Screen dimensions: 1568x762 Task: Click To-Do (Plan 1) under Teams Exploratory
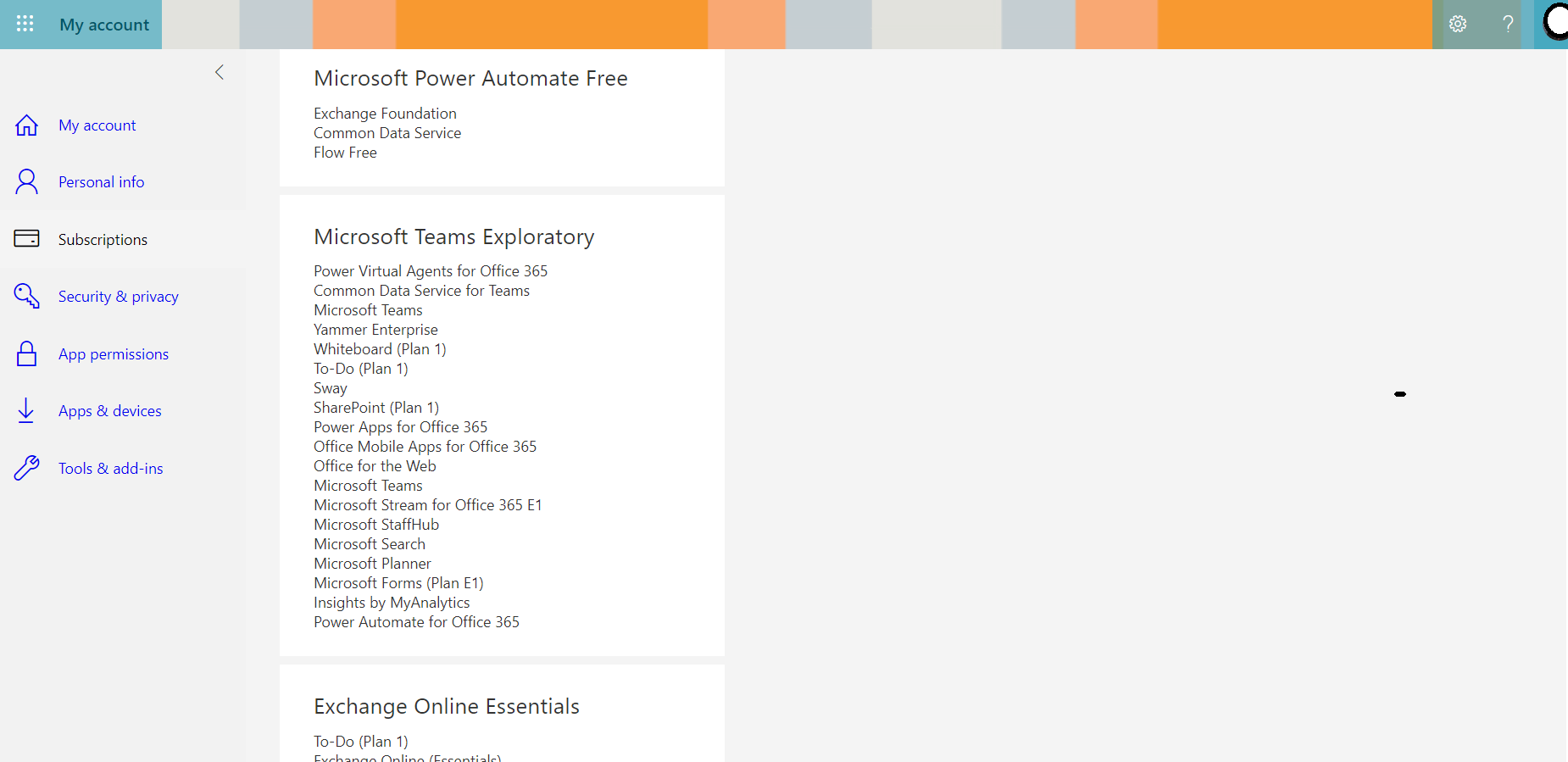[x=361, y=369]
